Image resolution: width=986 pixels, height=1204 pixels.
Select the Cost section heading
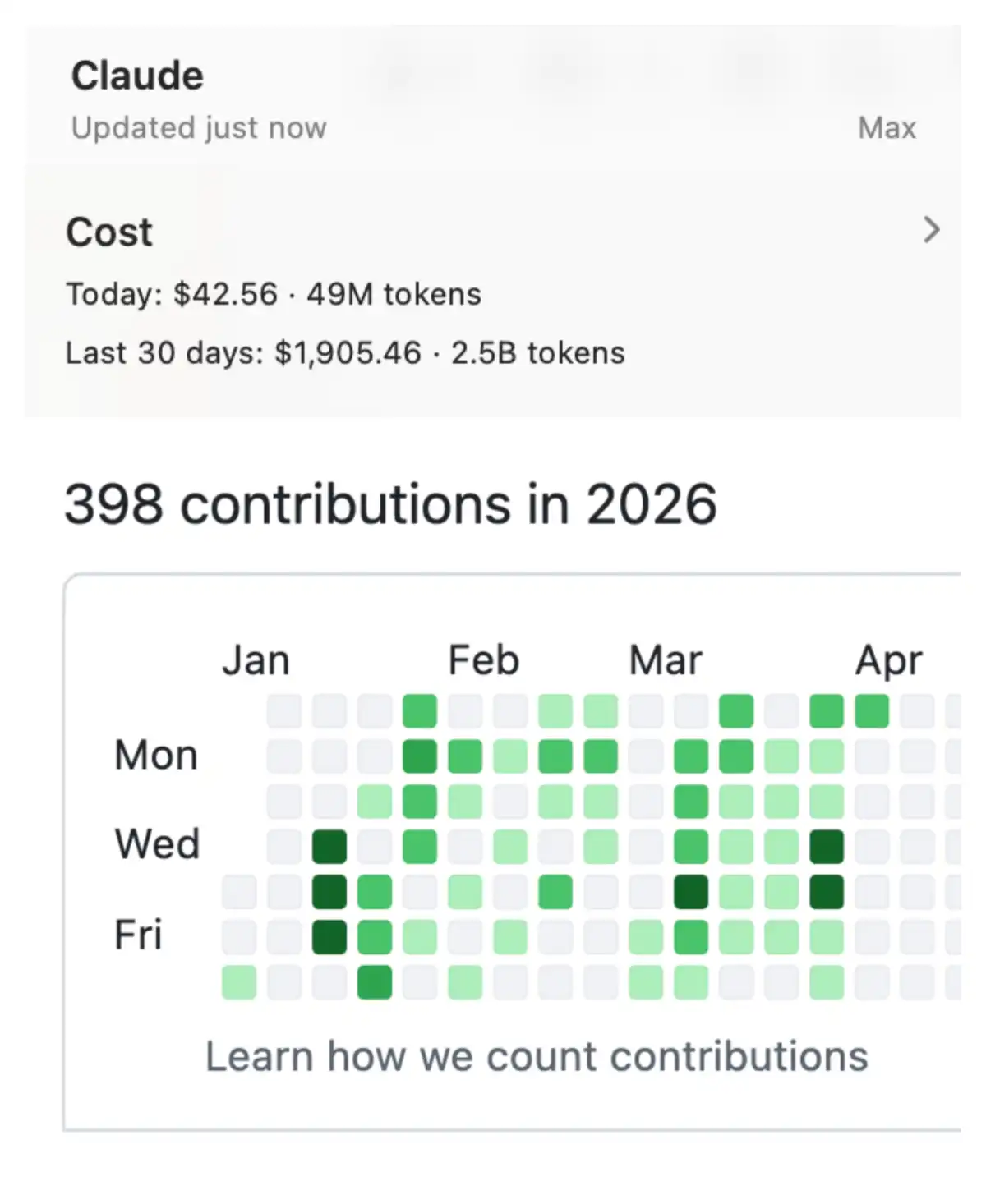[109, 232]
